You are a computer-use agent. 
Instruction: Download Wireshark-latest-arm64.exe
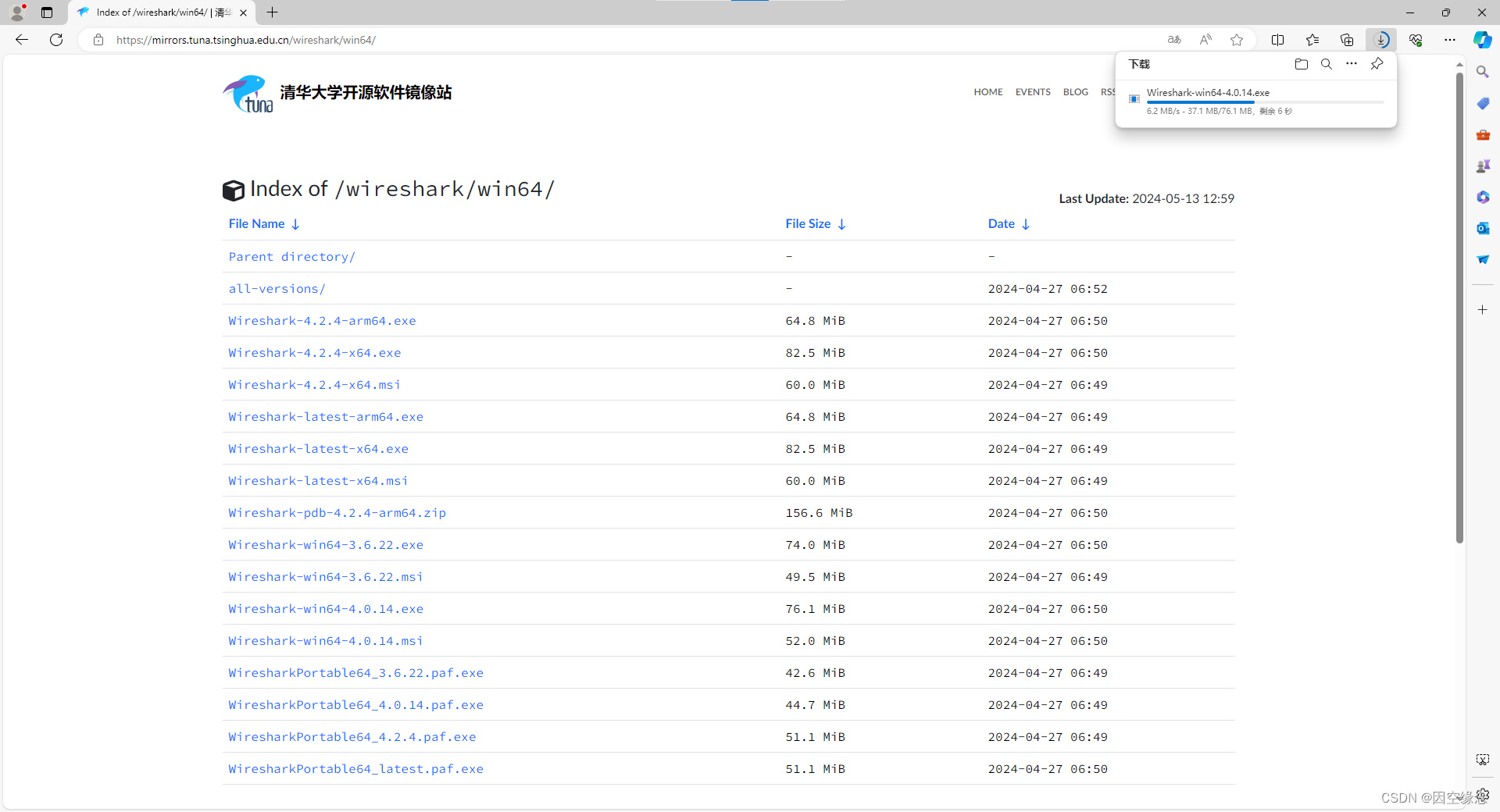click(326, 417)
